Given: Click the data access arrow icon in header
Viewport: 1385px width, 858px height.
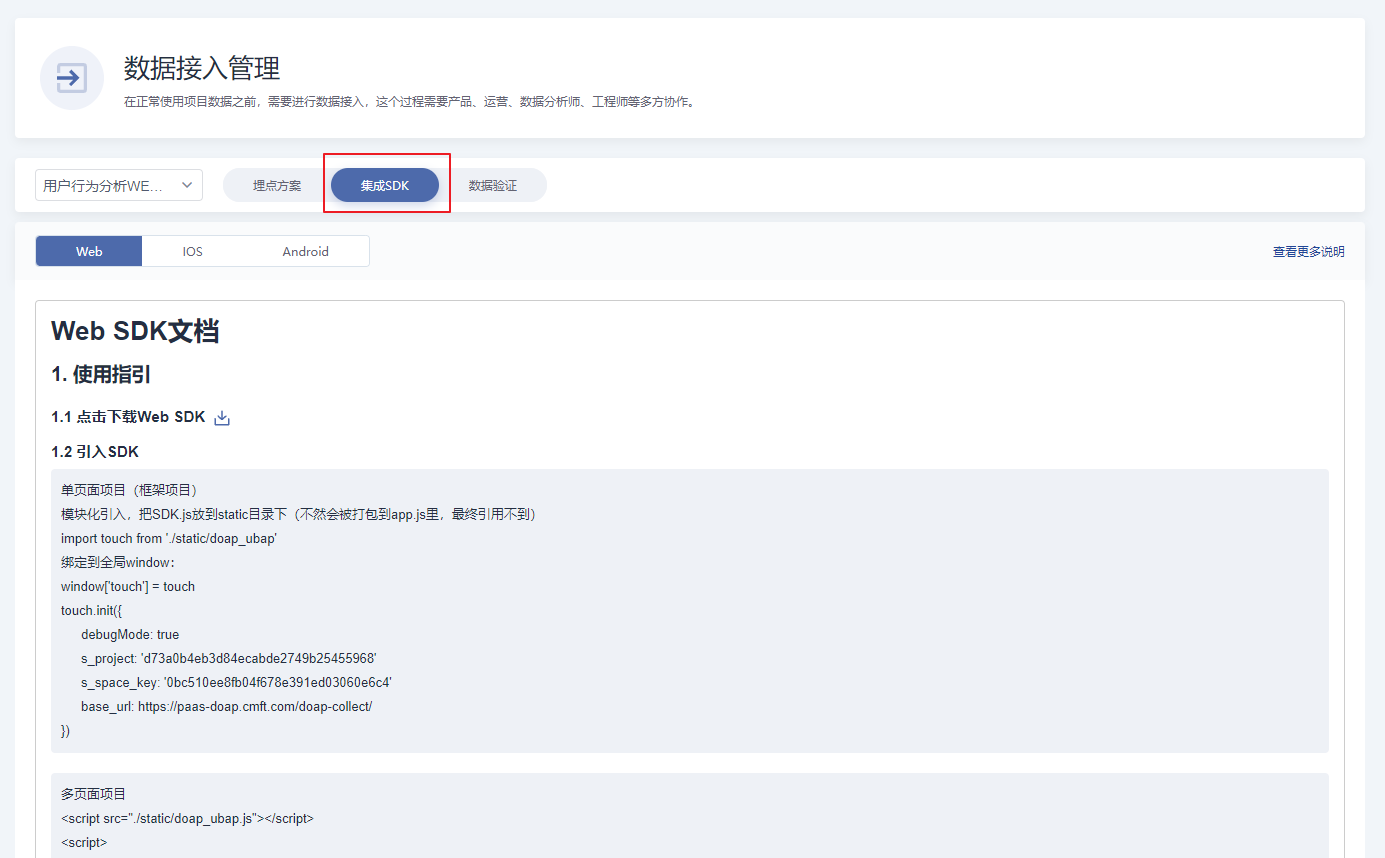Looking at the screenshot, I should [72, 78].
